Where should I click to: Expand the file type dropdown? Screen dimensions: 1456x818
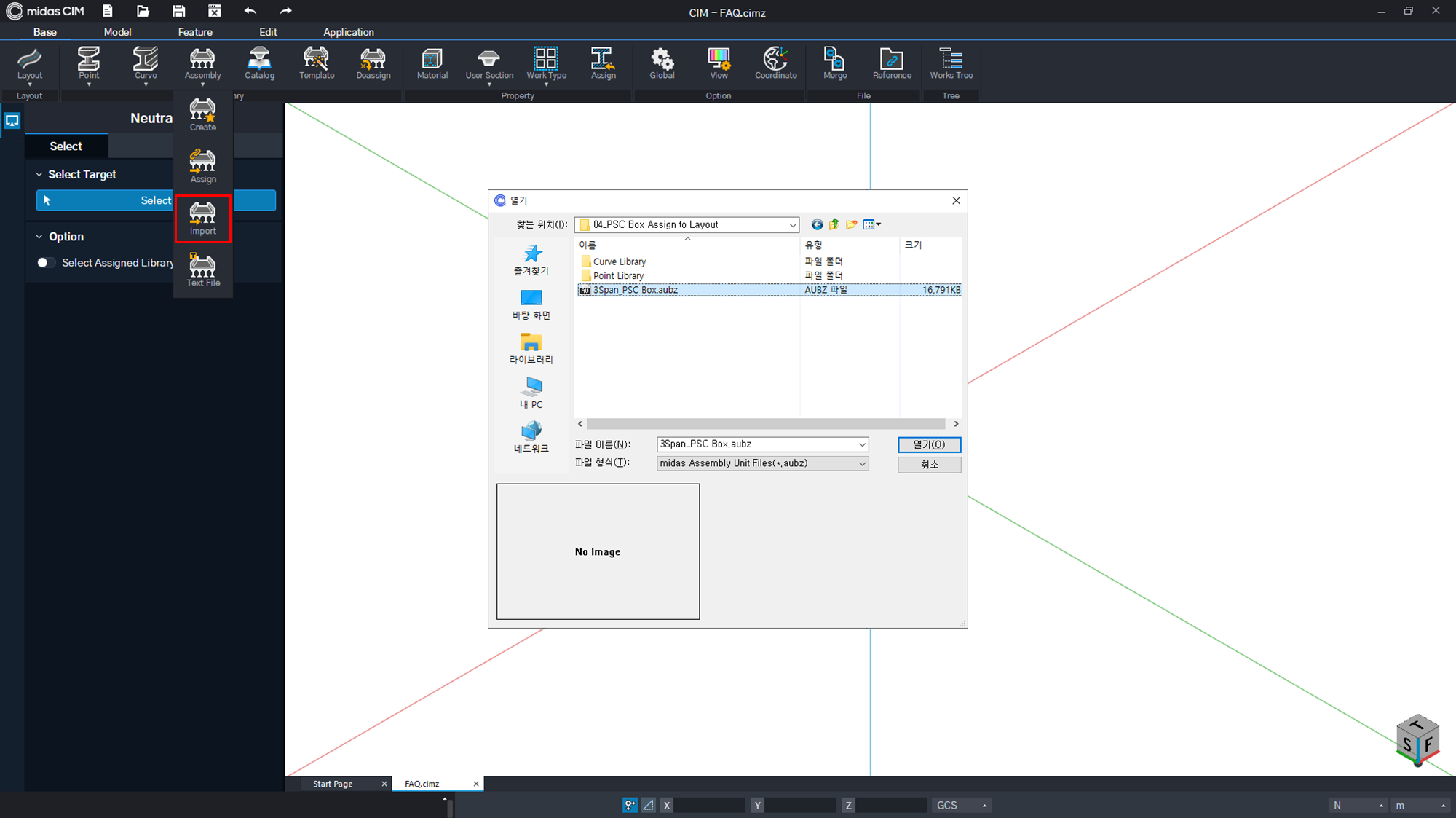[x=862, y=463]
